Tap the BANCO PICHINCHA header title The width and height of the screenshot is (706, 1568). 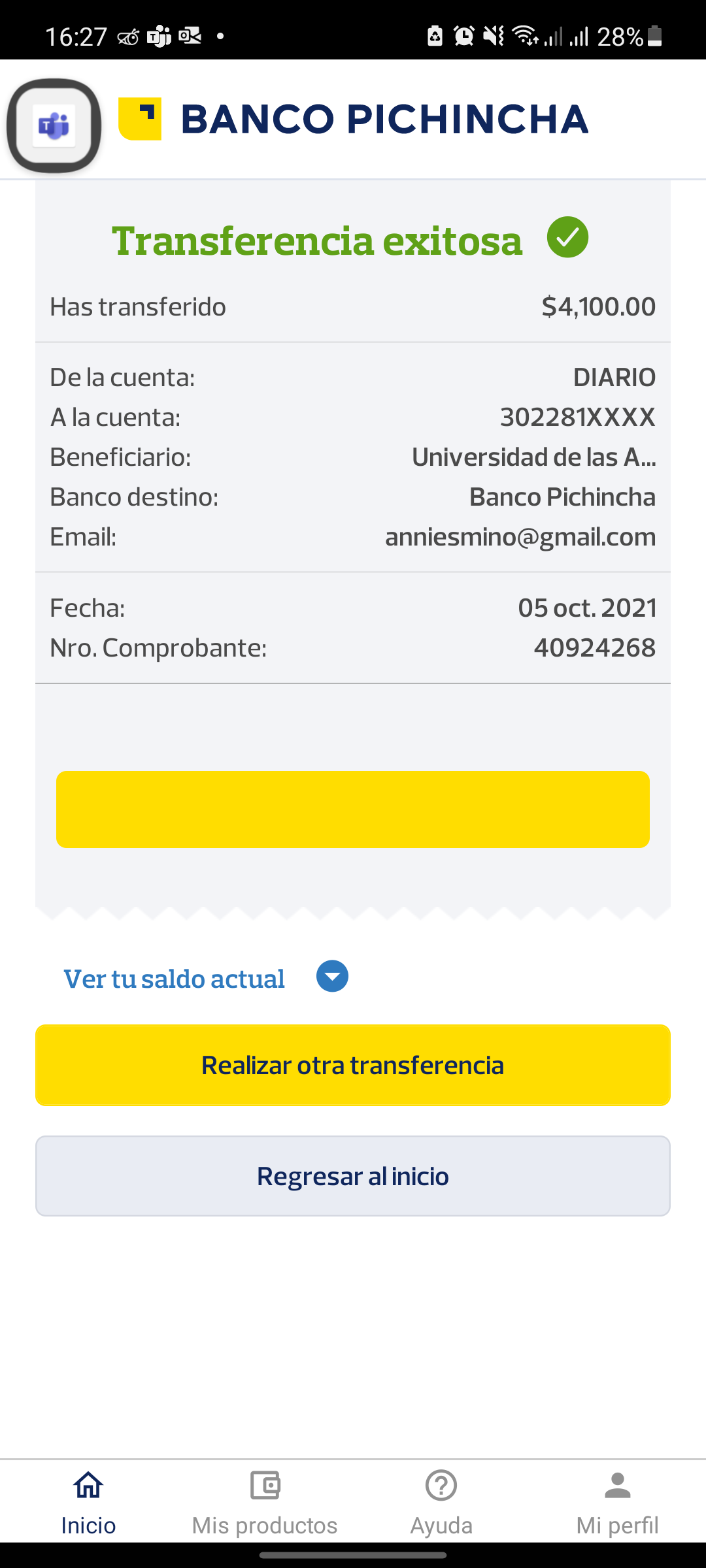click(384, 119)
